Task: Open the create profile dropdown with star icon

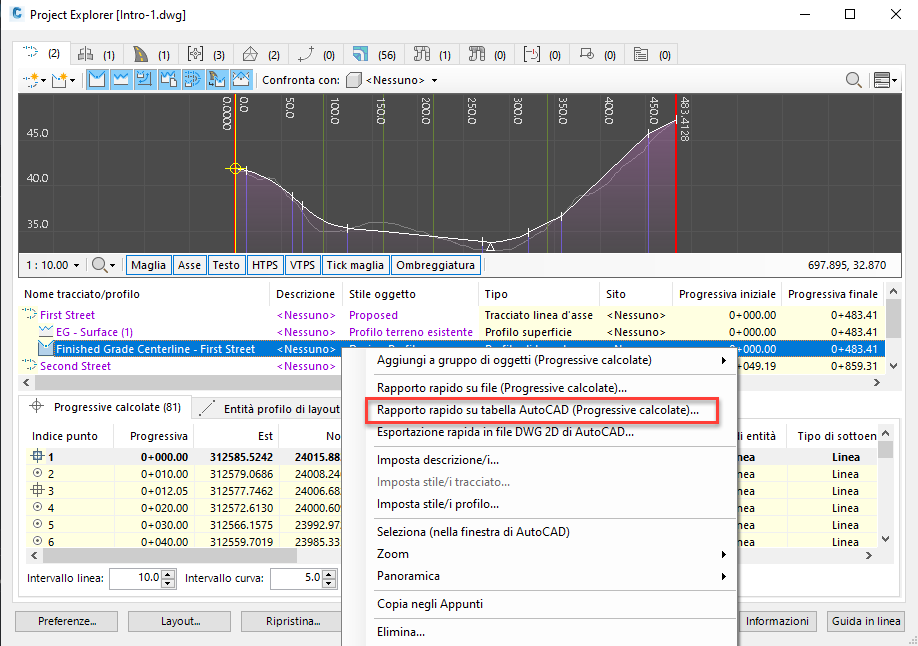Action: (63, 80)
